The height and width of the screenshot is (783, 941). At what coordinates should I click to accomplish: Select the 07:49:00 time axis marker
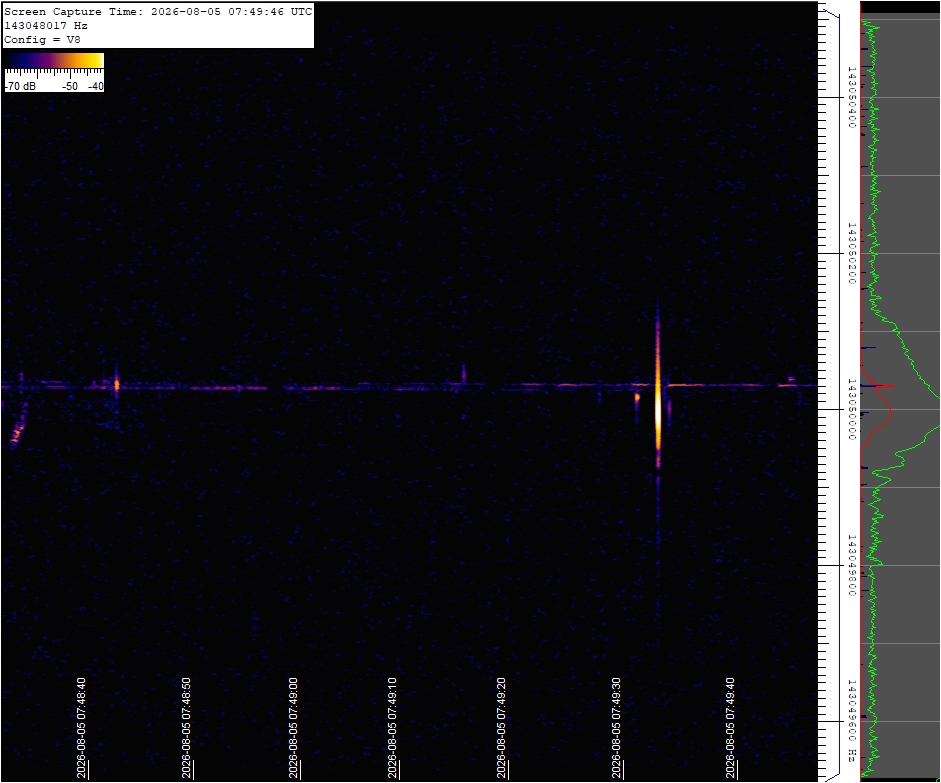(x=293, y=728)
